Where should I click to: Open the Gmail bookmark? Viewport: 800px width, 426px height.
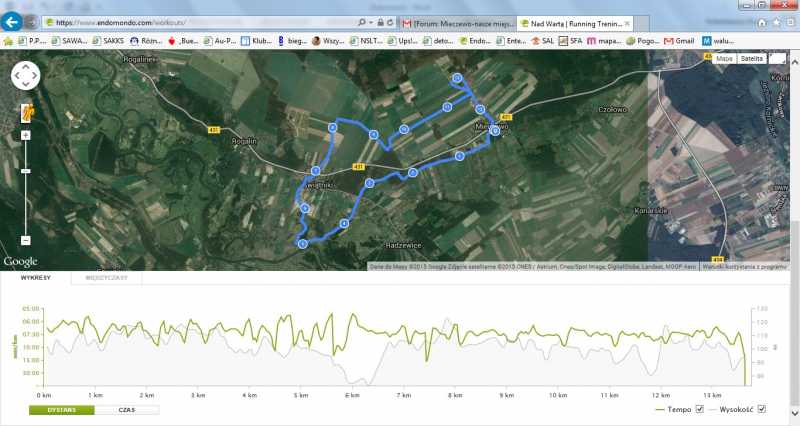679,41
